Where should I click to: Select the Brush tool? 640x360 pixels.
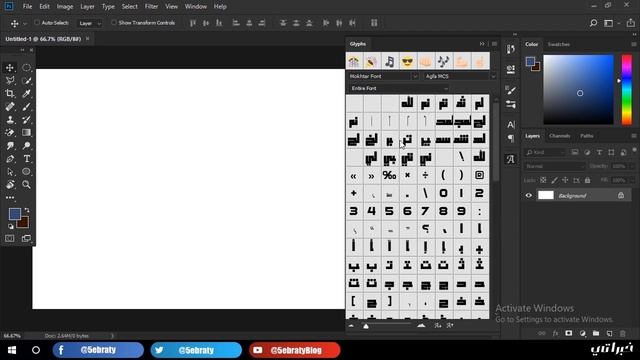[27, 107]
